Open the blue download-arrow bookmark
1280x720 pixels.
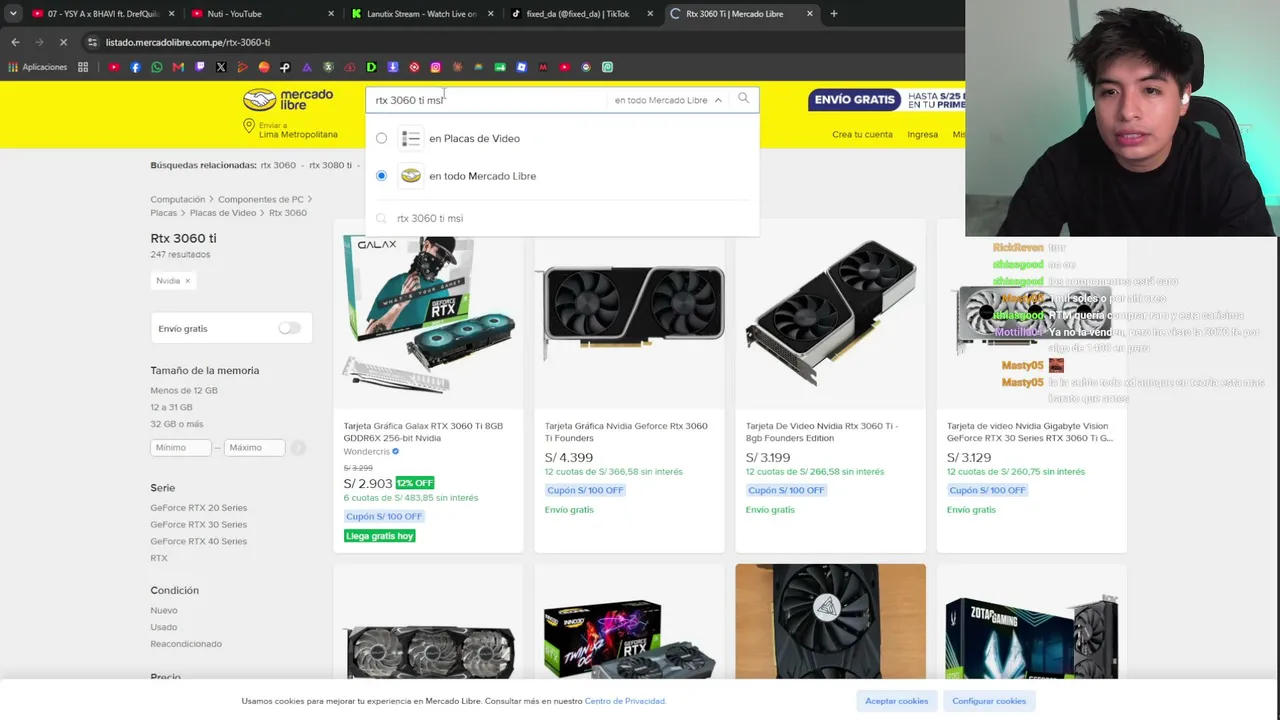tap(393, 67)
